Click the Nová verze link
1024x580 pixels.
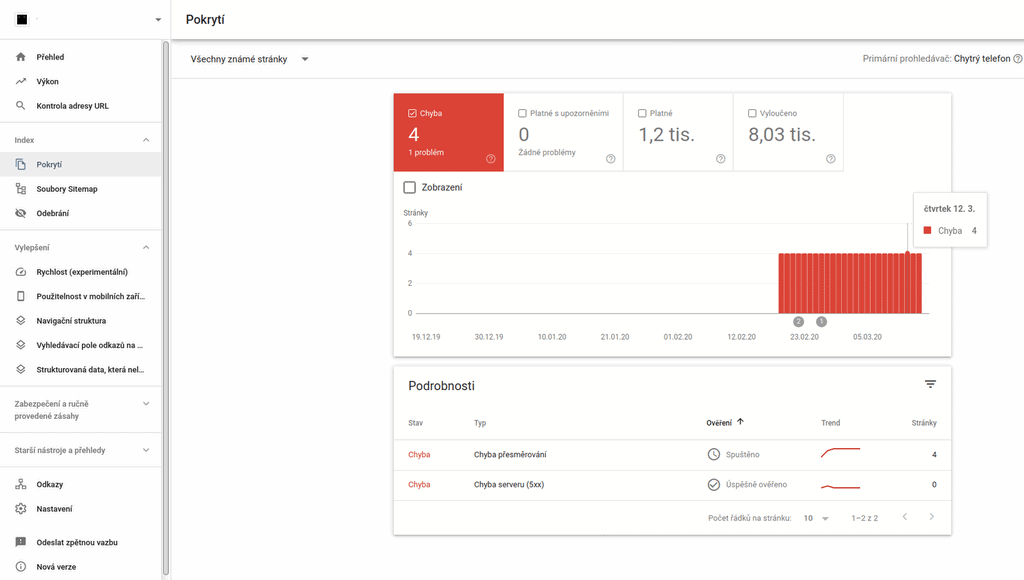56,566
